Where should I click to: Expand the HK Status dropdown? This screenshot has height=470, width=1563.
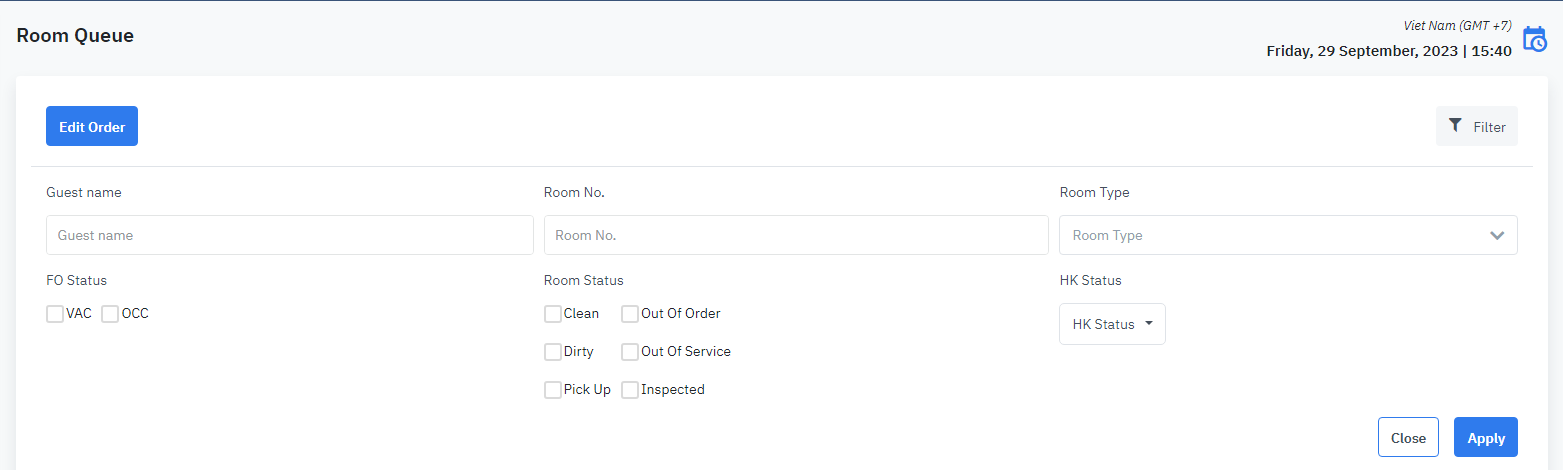[1111, 324]
